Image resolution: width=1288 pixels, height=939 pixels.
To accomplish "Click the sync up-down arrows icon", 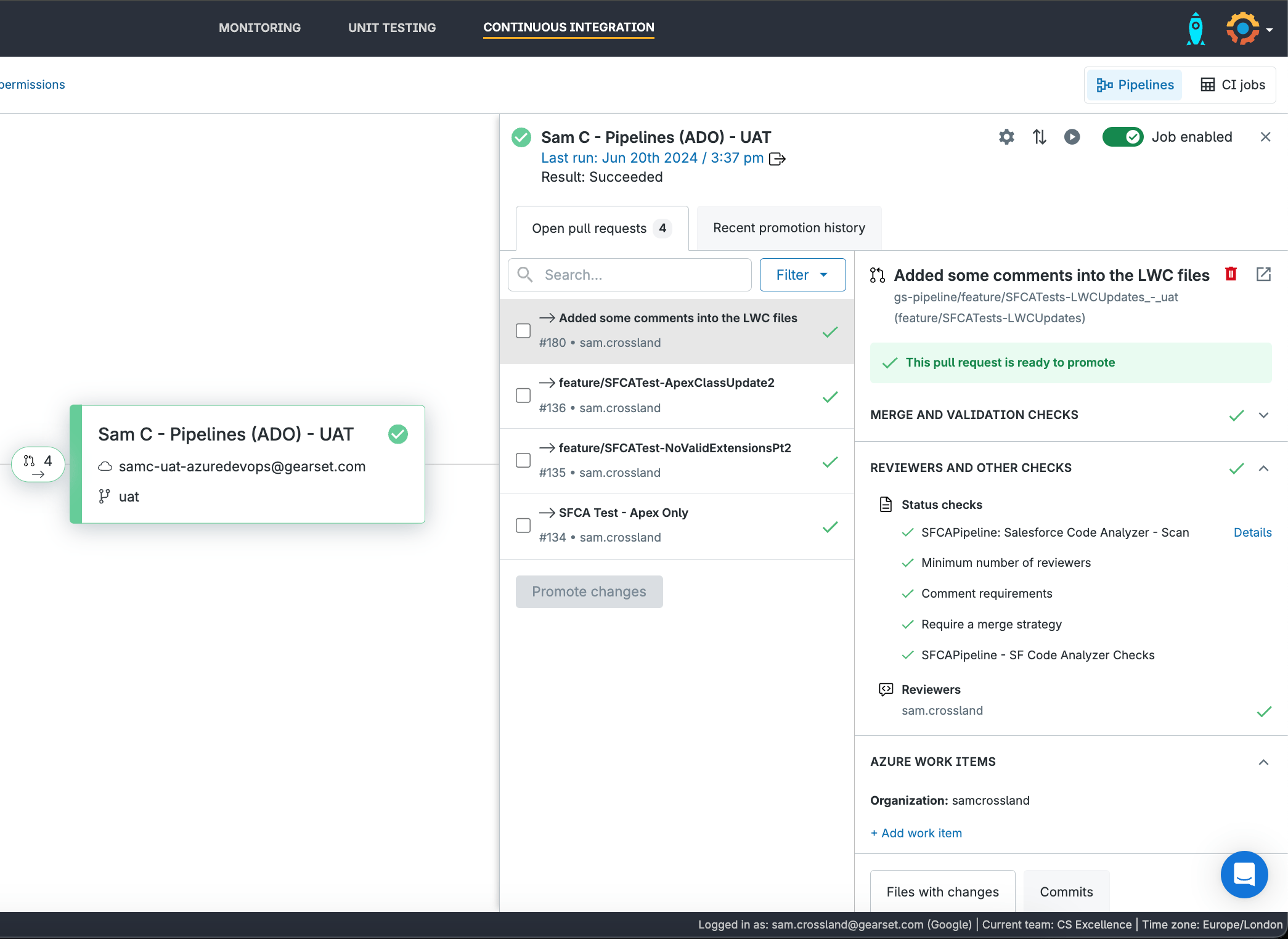I will (x=1040, y=137).
